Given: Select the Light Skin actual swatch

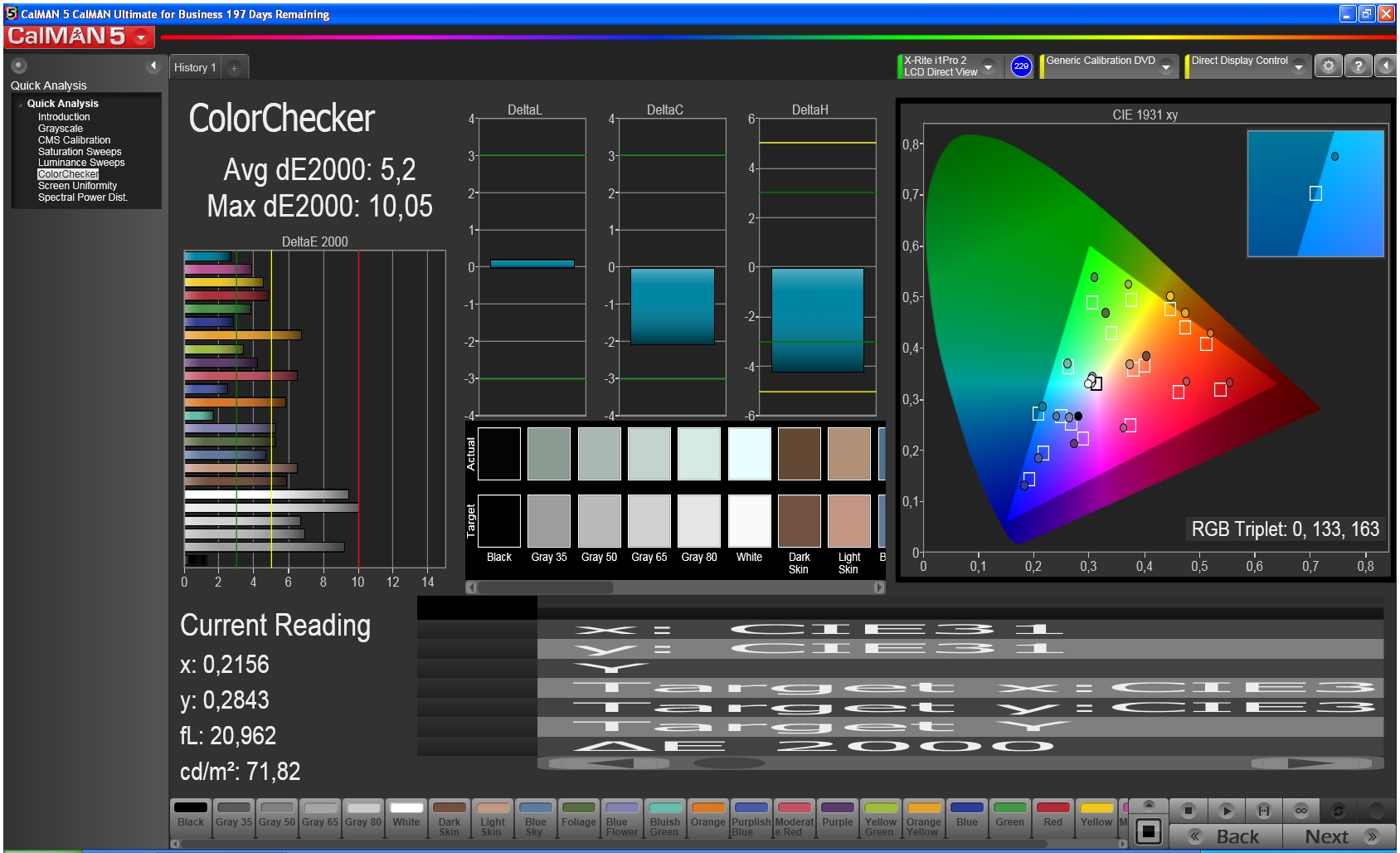Looking at the screenshot, I should click(849, 454).
